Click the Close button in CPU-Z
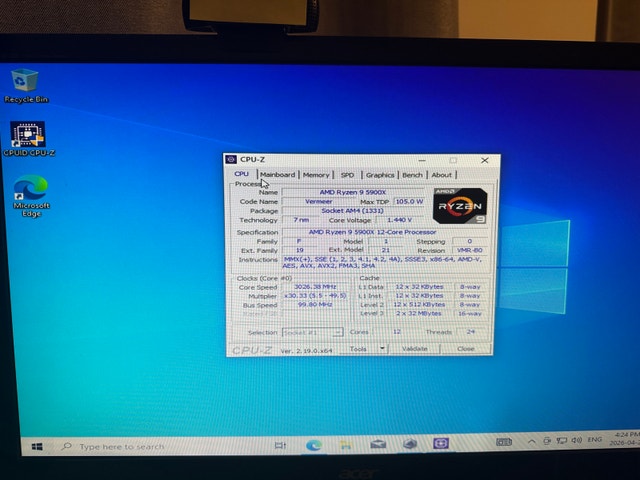The height and width of the screenshot is (480, 640). [x=465, y=349]
